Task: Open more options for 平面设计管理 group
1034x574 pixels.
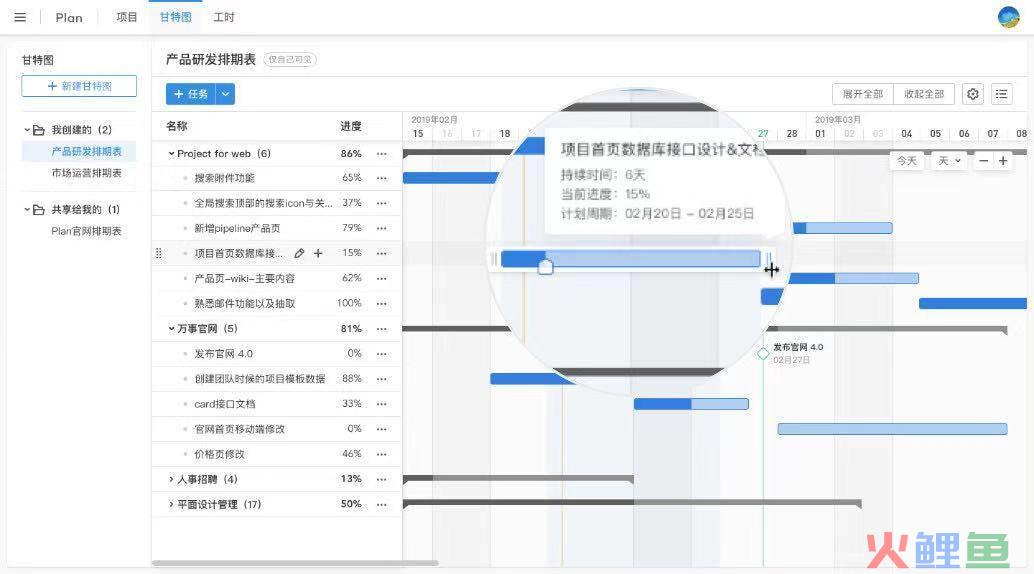Action: pos(382,504)
